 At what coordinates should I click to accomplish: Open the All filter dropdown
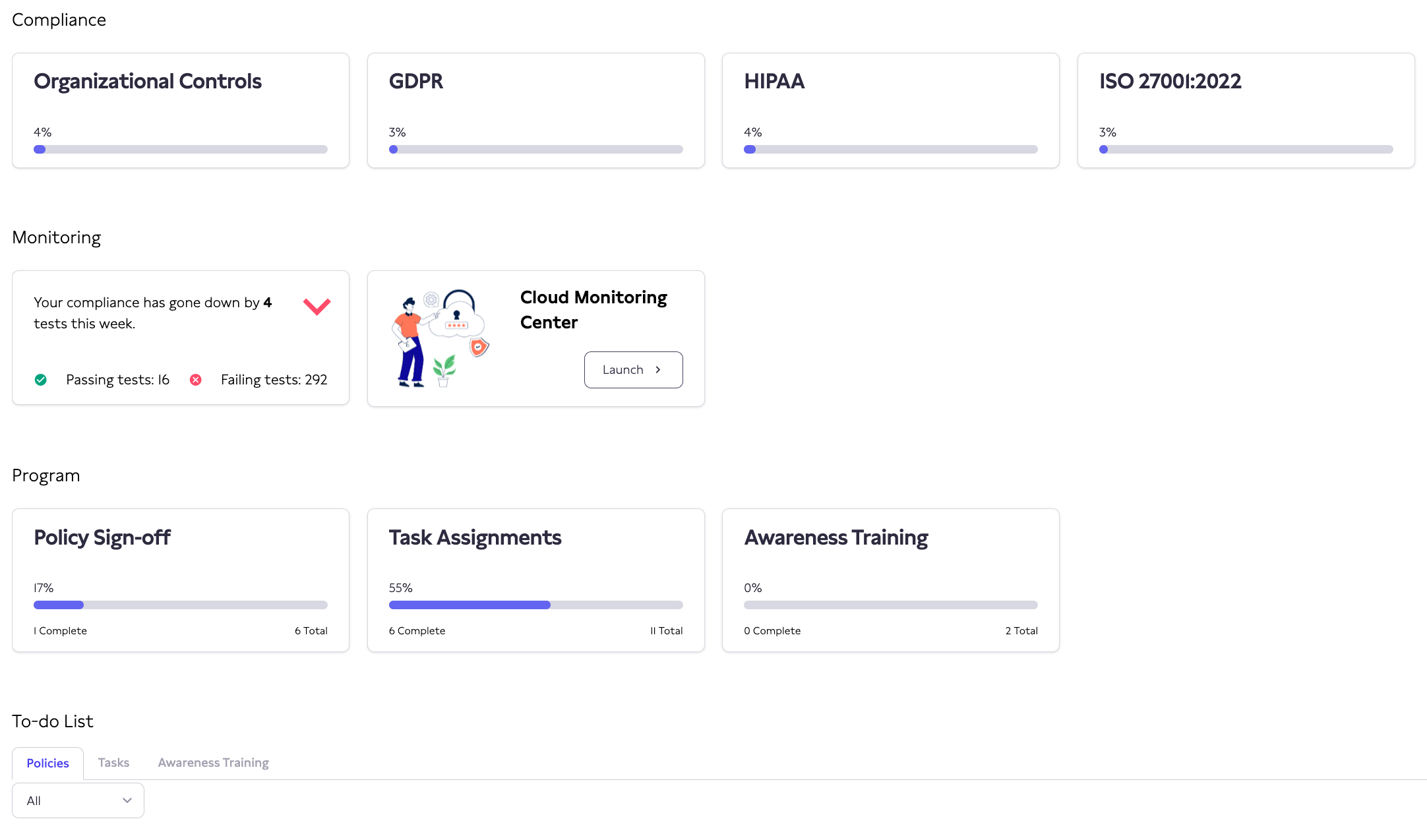78,800
